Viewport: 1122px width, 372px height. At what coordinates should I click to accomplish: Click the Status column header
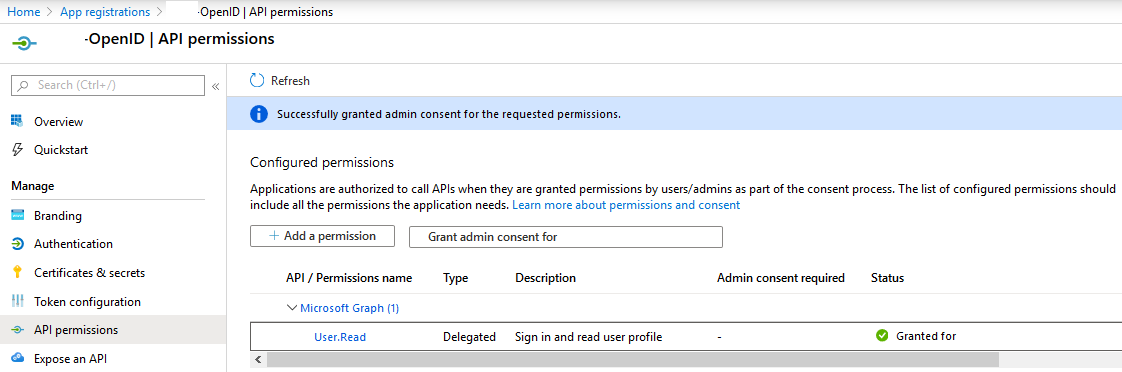(x=887, y=278)
